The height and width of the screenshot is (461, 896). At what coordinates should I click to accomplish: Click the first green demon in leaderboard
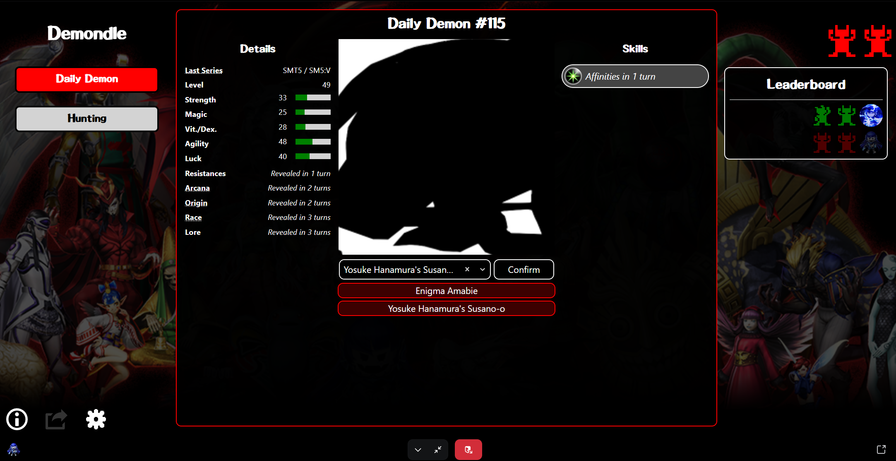click(822, 115)
